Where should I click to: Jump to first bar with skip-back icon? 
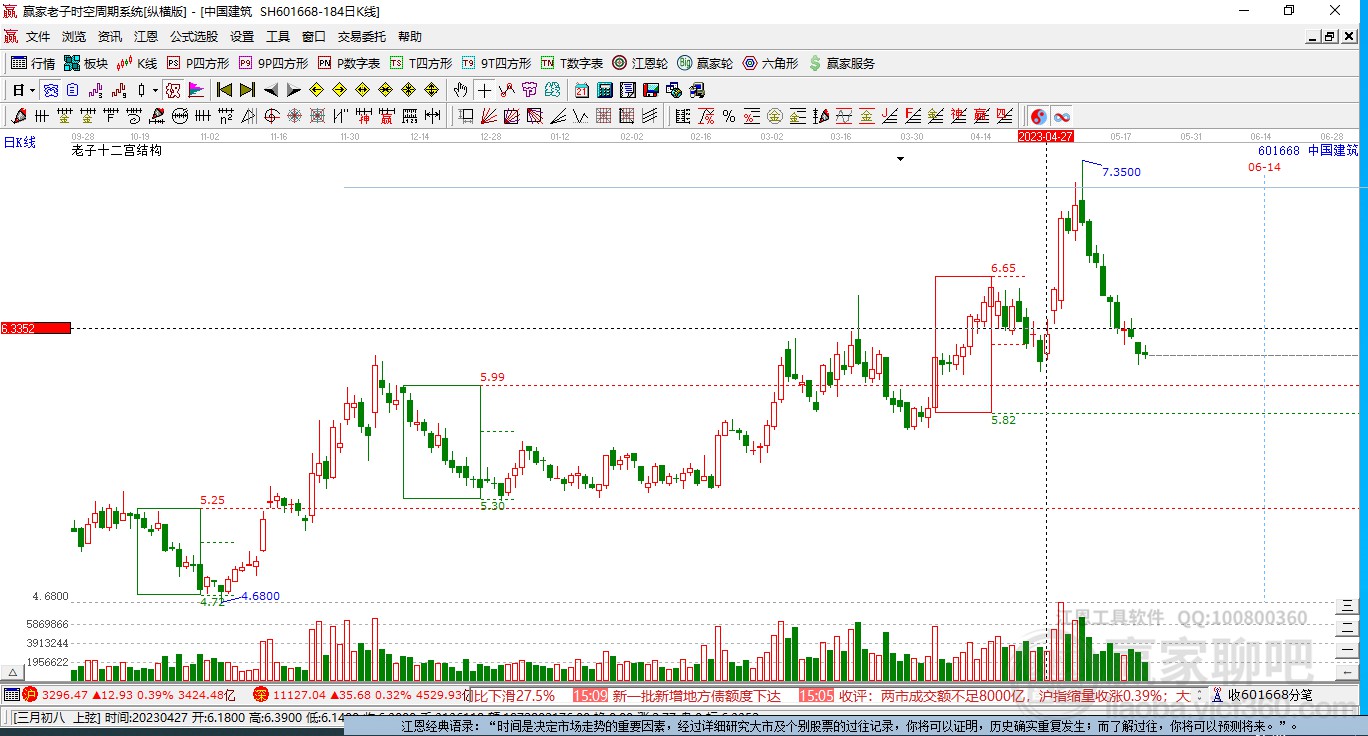point(225,90)
